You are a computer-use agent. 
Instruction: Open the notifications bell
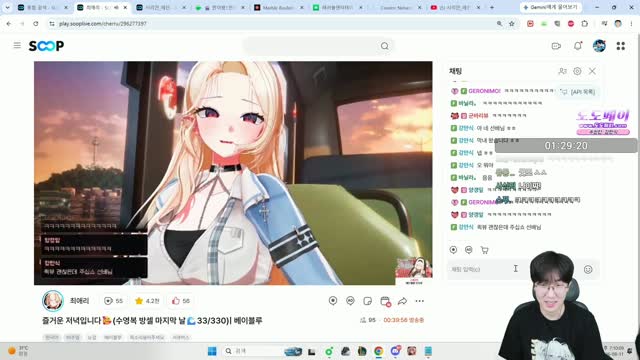pos(578,46)
